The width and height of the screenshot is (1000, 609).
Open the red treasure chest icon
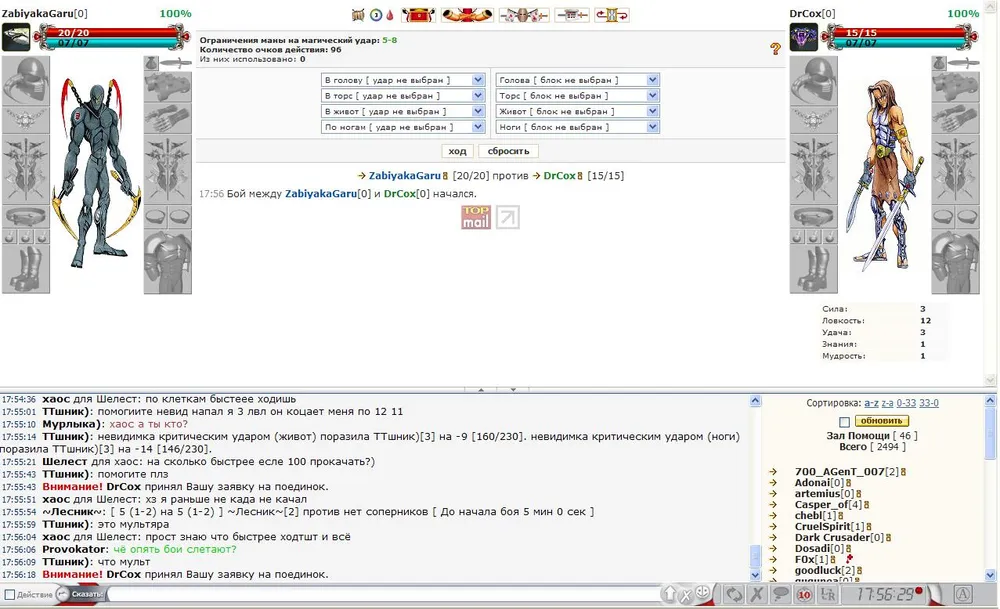pos(418,15)
